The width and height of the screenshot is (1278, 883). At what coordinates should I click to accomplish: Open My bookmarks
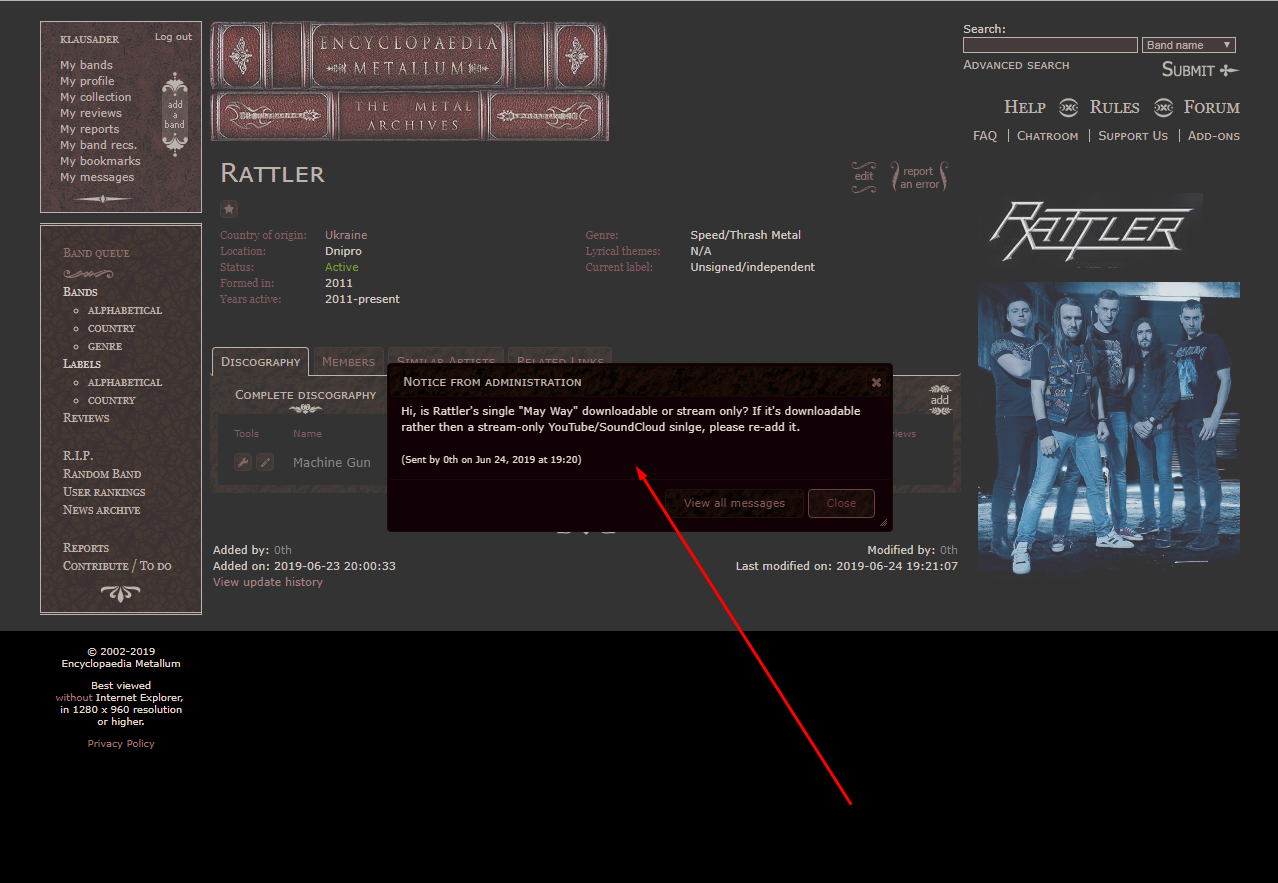(x=100, y=161)
